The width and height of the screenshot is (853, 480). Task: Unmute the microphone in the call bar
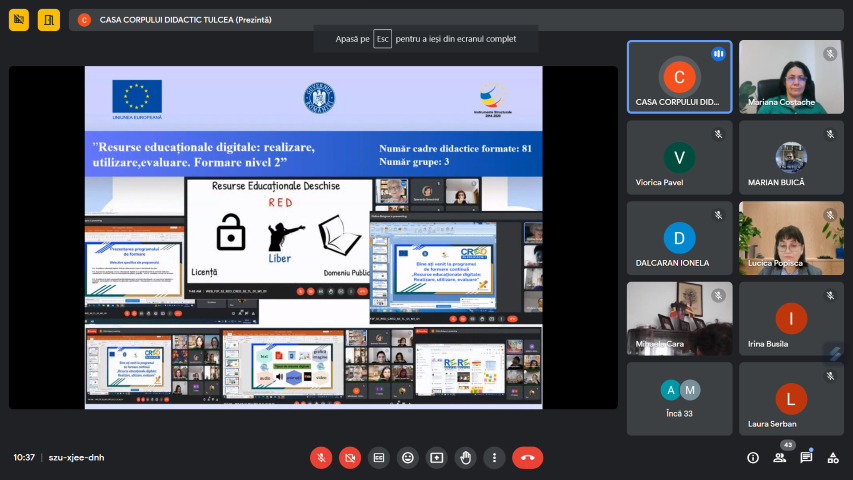coord(321,457)
